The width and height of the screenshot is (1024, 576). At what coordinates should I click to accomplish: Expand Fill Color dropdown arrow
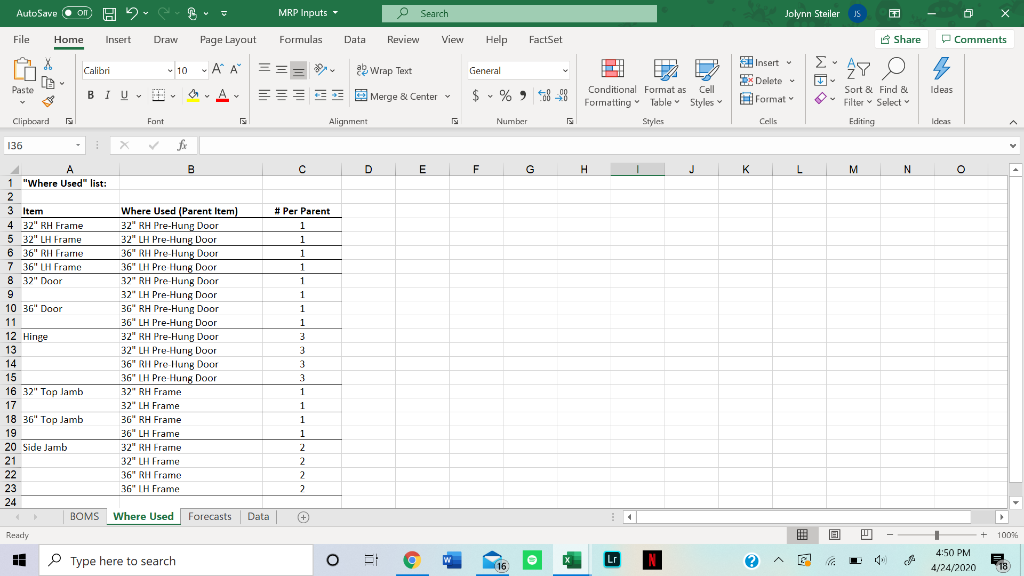(206, 96)
